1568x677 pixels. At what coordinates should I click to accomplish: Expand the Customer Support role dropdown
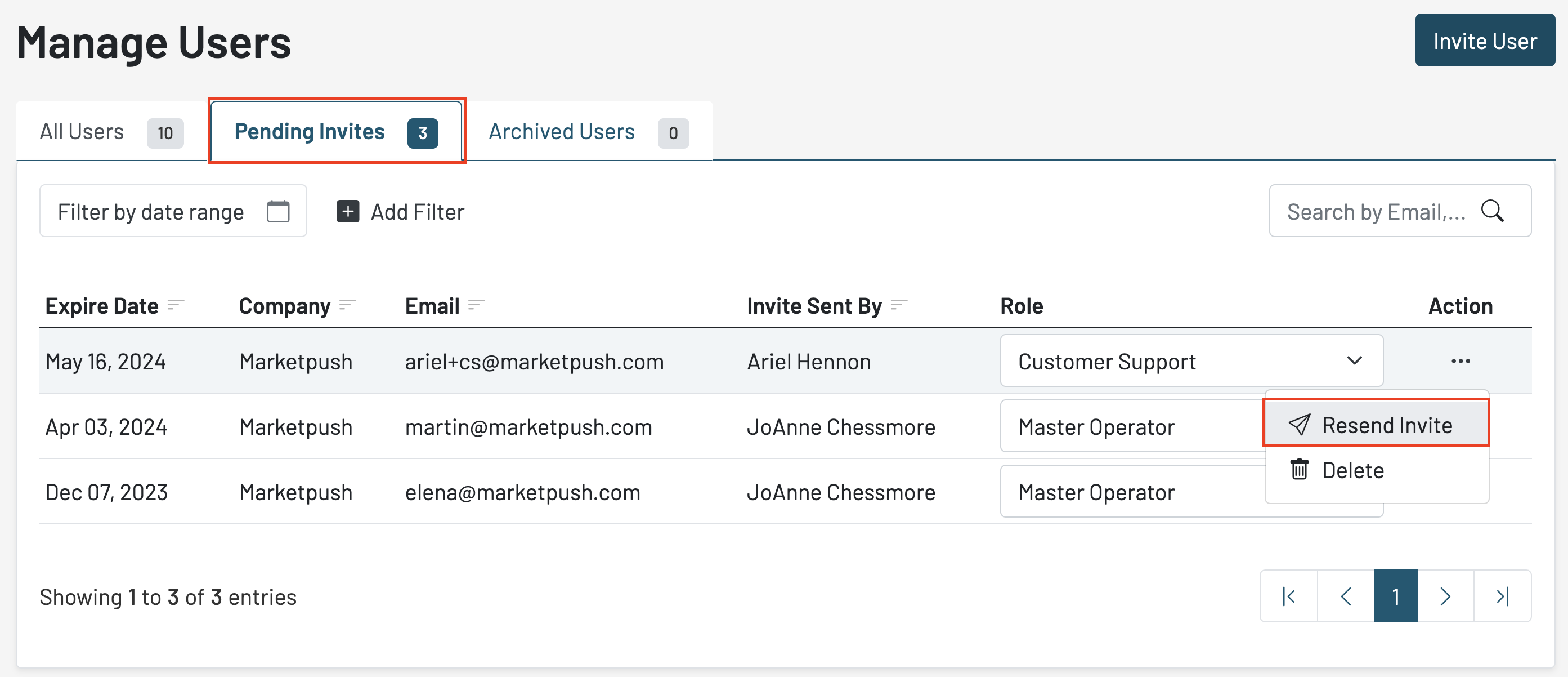[x=1191, y=360]
